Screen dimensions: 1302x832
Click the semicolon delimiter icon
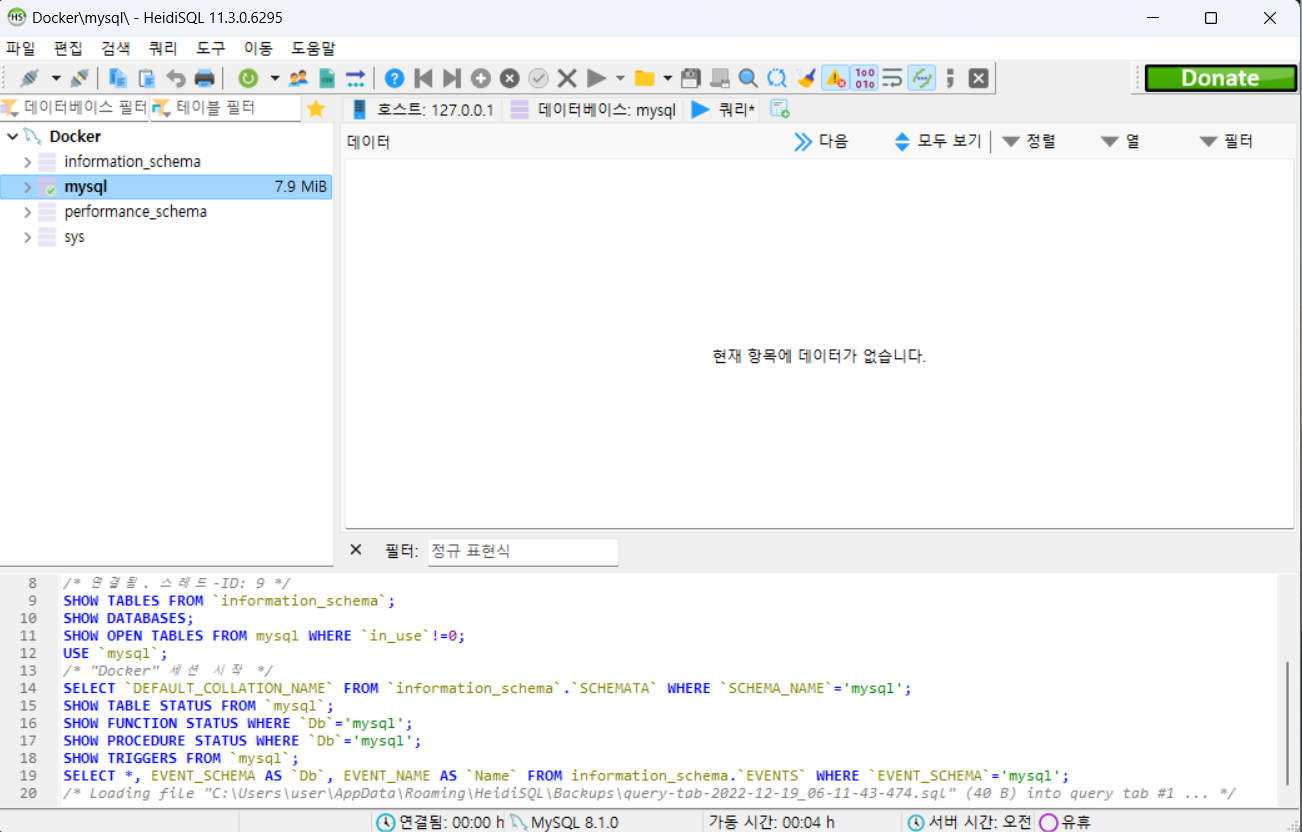[x=950, y=78]
